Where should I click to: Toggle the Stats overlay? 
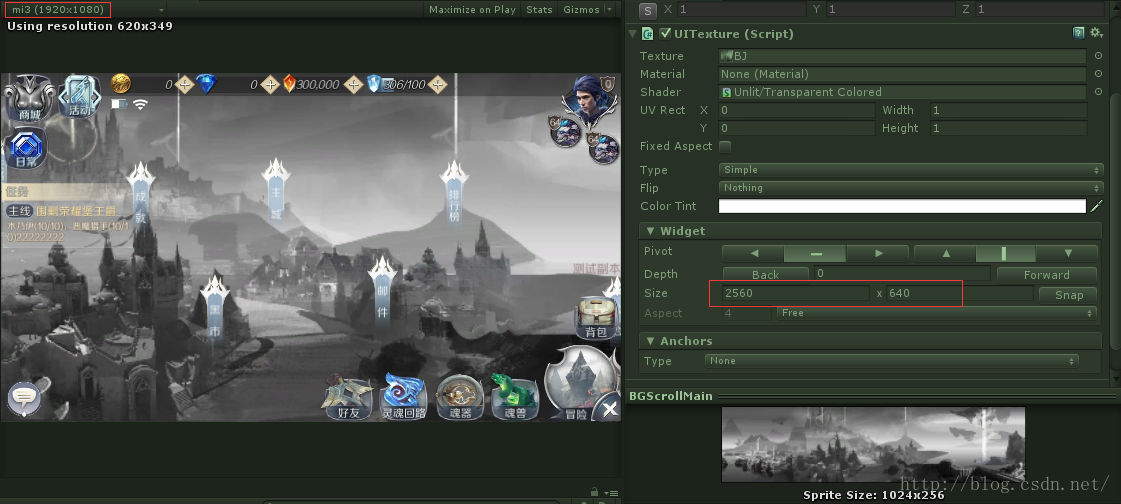coord(539,9)
